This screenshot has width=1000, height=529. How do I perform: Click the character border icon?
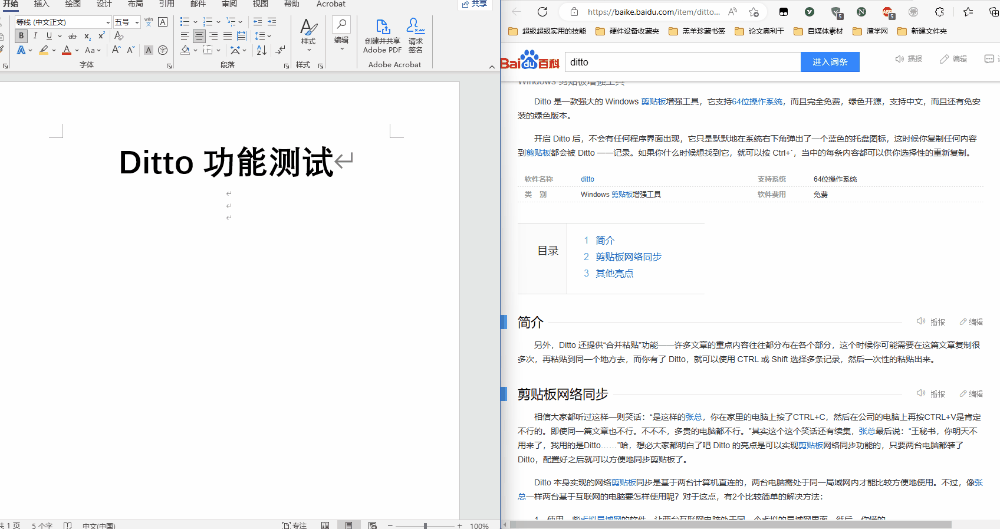[x=163, y=22]
